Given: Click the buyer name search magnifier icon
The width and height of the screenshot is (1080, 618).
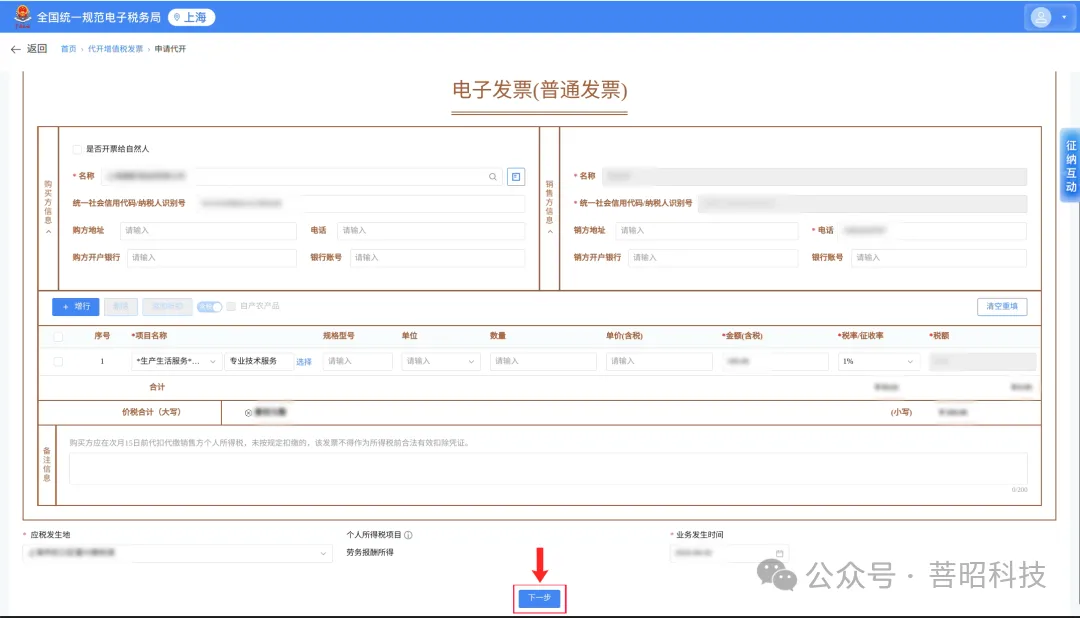Looking at the screenshot, I should click(492, 176).
